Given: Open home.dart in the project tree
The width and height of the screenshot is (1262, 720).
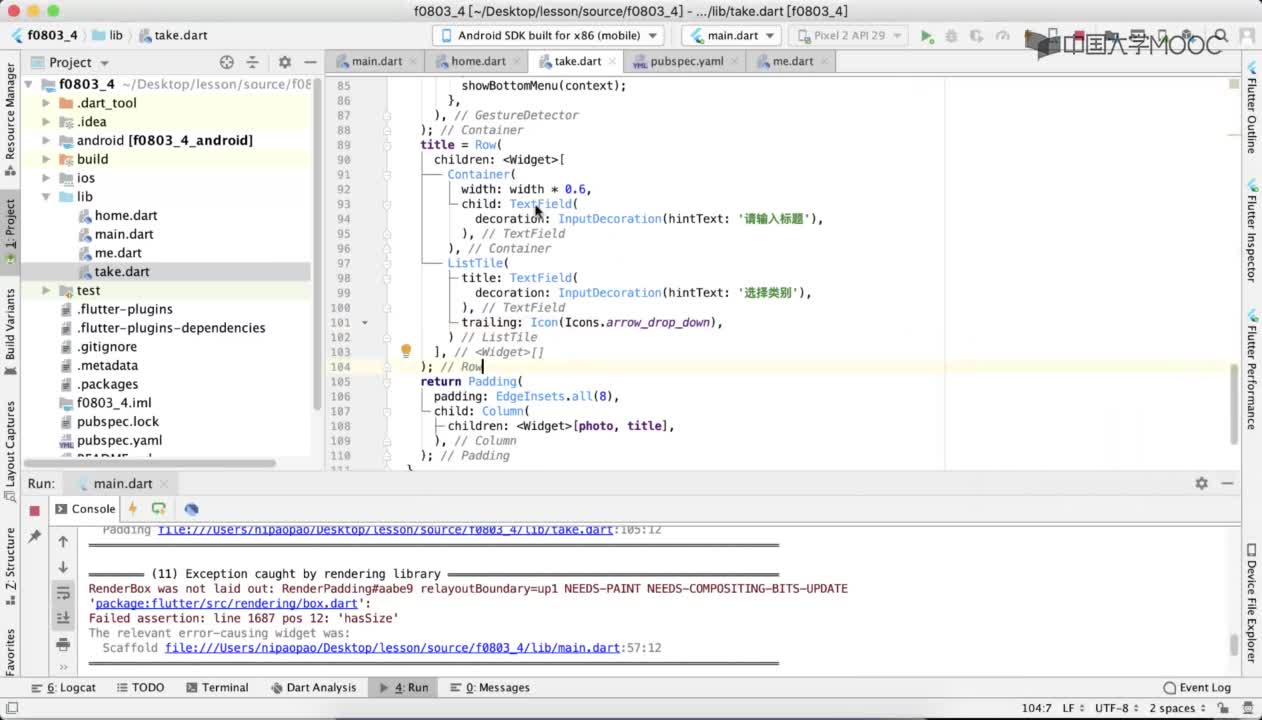Looking at the screenshot, I should point(126,216).
